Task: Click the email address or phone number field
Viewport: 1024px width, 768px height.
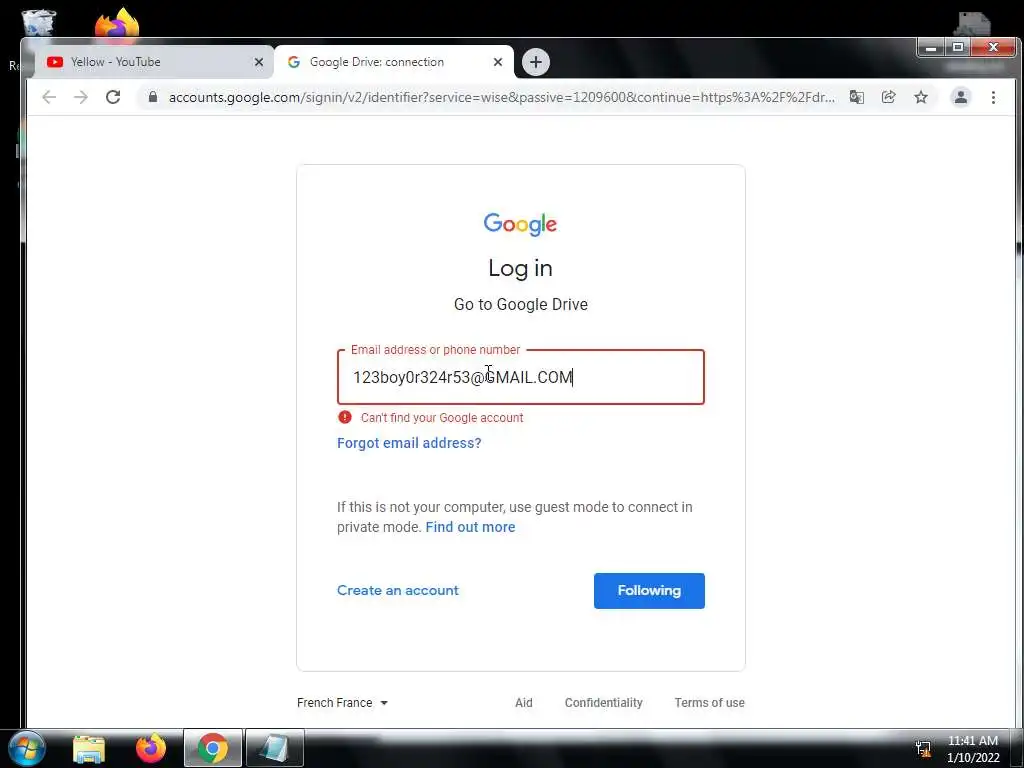Action: click(520, 377)
